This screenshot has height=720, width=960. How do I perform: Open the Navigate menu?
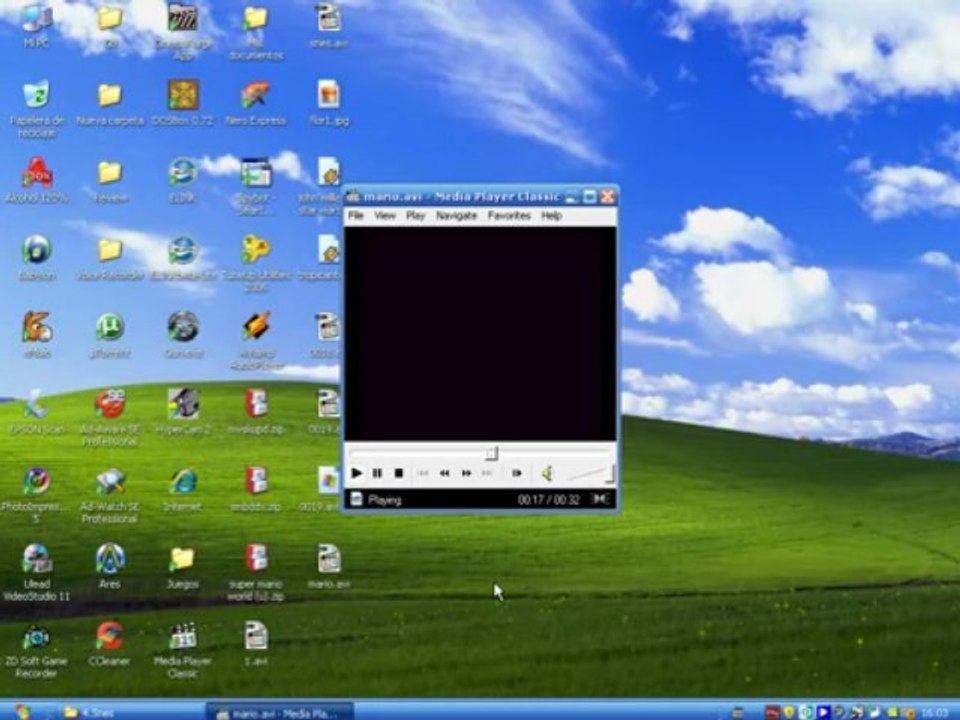click(456, 216)
